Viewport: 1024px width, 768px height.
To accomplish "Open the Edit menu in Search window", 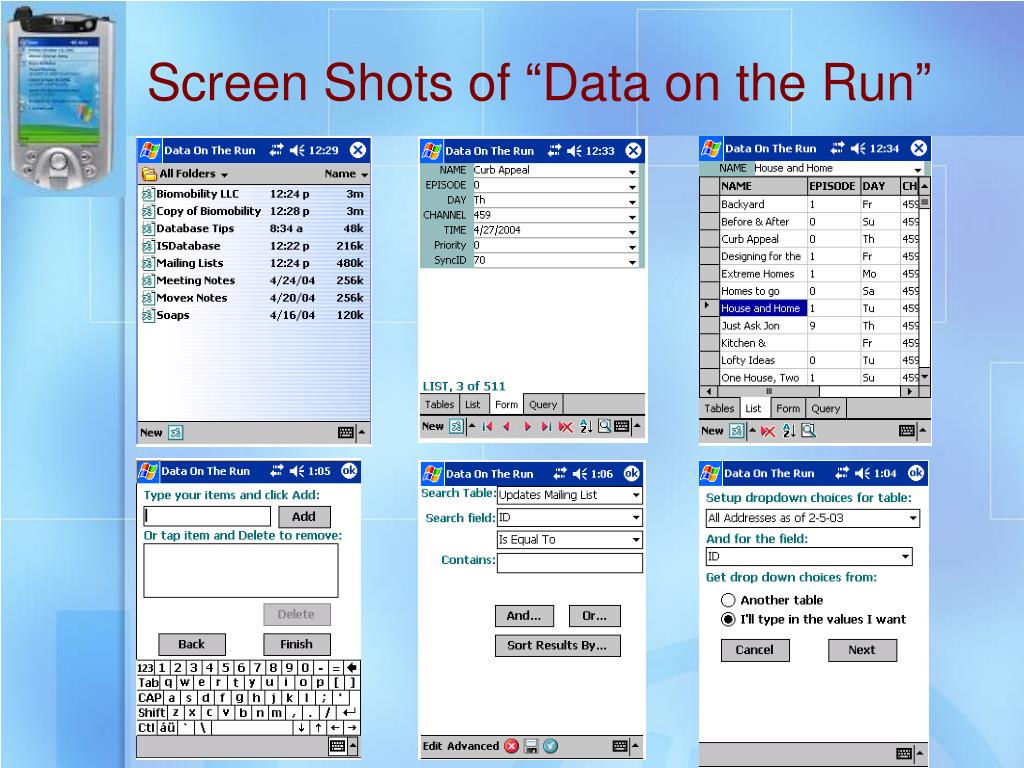I will pyautogui.click(x=432, y=746).
